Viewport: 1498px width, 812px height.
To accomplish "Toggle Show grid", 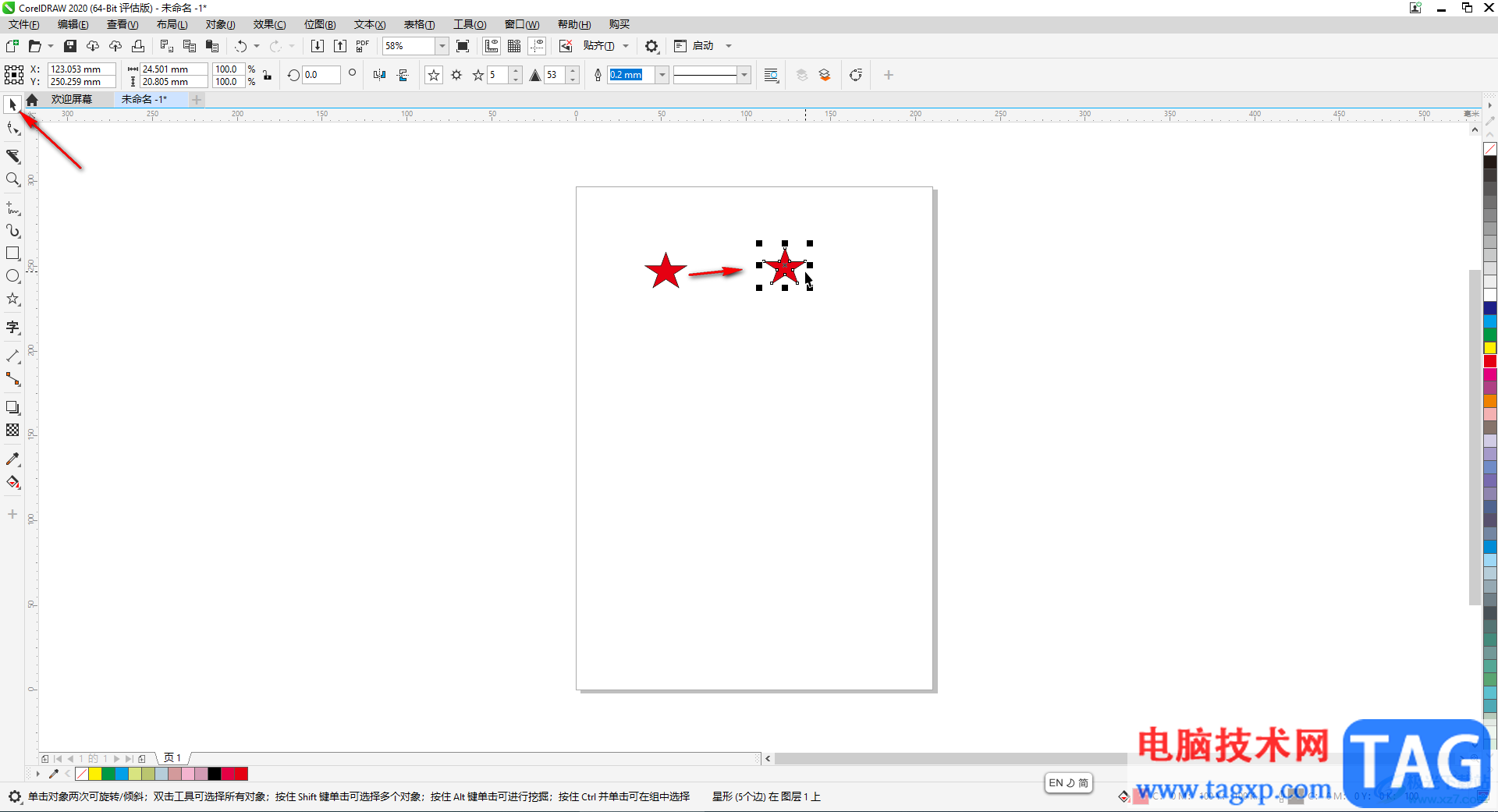I will pos(514,46).
